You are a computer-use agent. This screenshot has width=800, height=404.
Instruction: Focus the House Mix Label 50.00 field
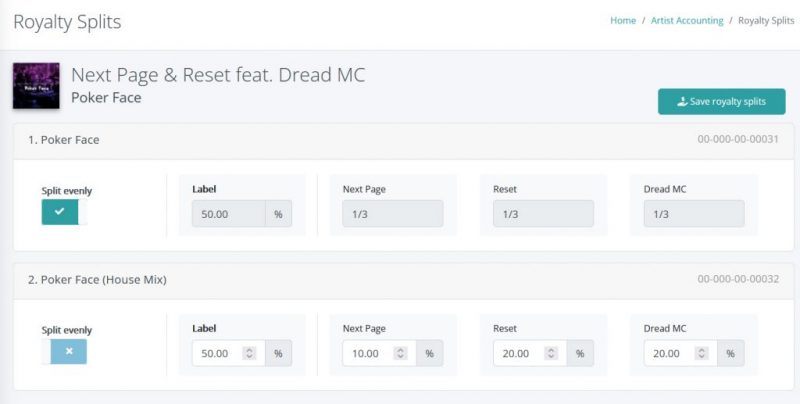coord(229,353)
